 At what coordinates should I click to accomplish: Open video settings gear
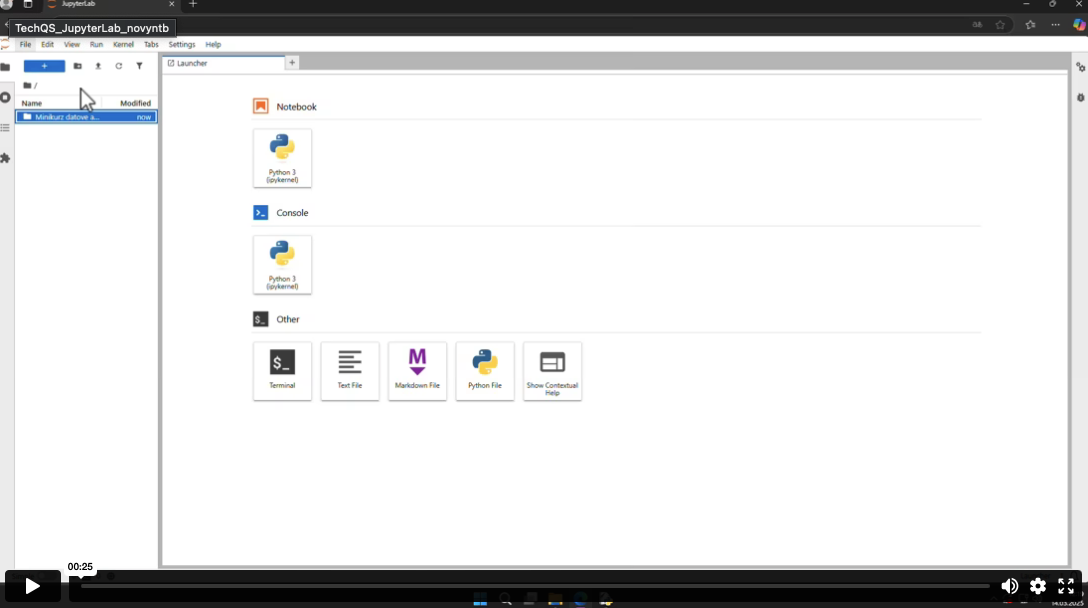[x=1038, y=586]
